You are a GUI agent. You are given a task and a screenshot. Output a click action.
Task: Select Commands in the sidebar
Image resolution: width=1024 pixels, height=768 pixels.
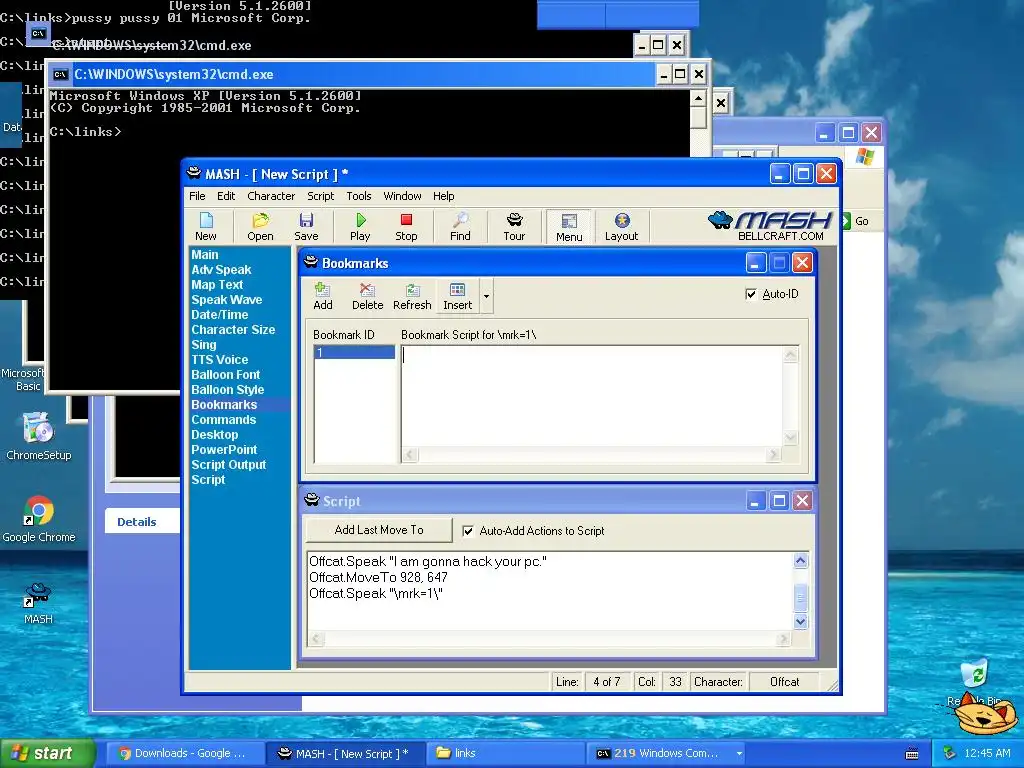[223, 420]
